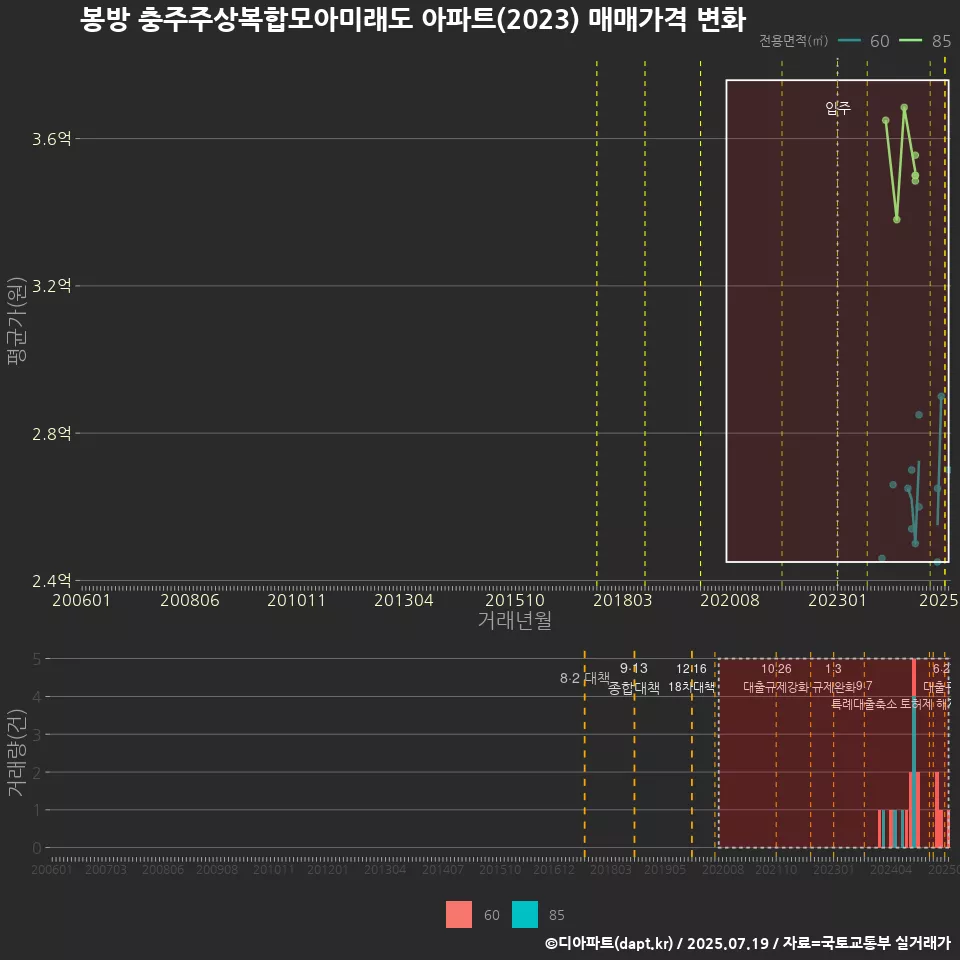Click the 1·3 policy marker label

tap(833, 669)
